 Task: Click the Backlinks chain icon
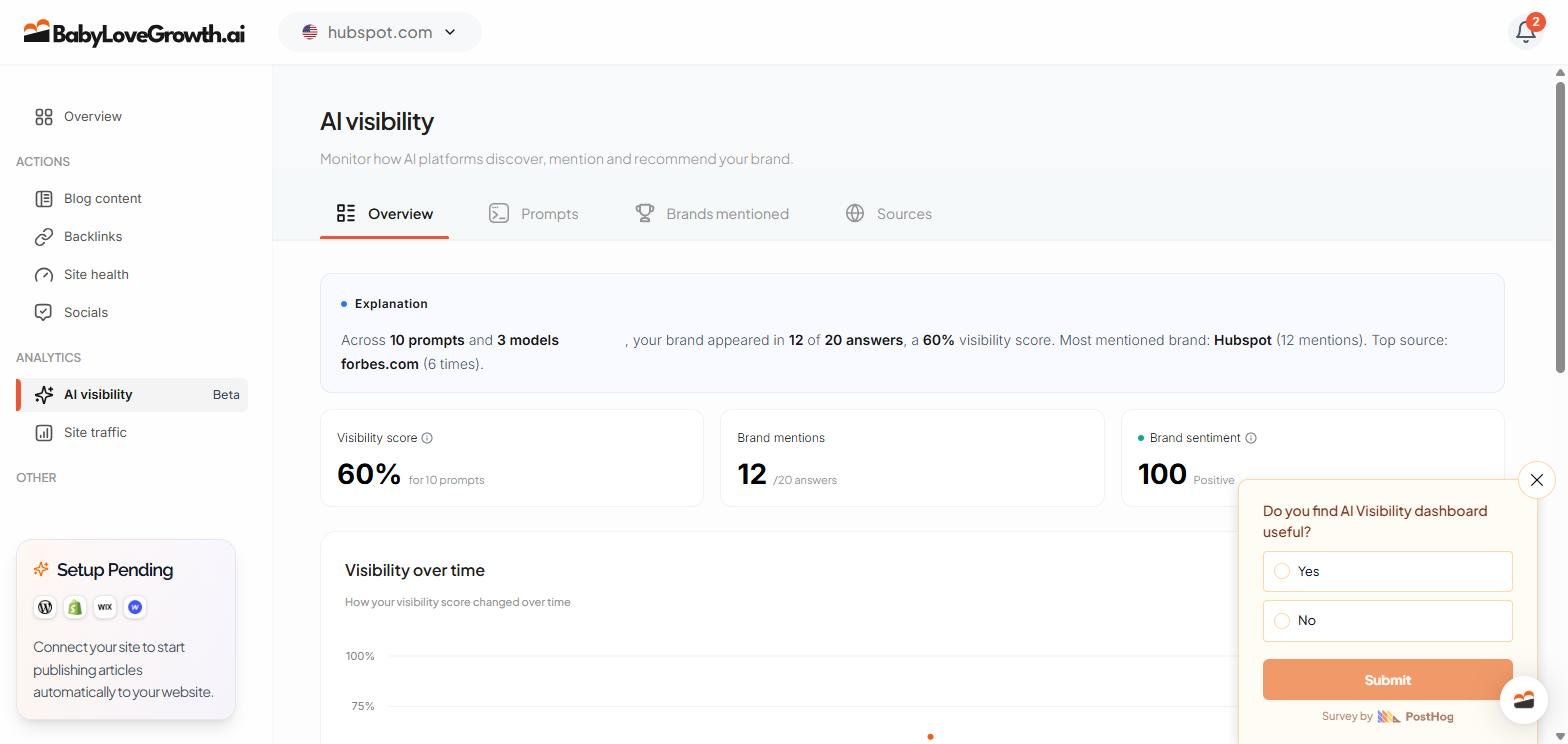coord(44,237)
